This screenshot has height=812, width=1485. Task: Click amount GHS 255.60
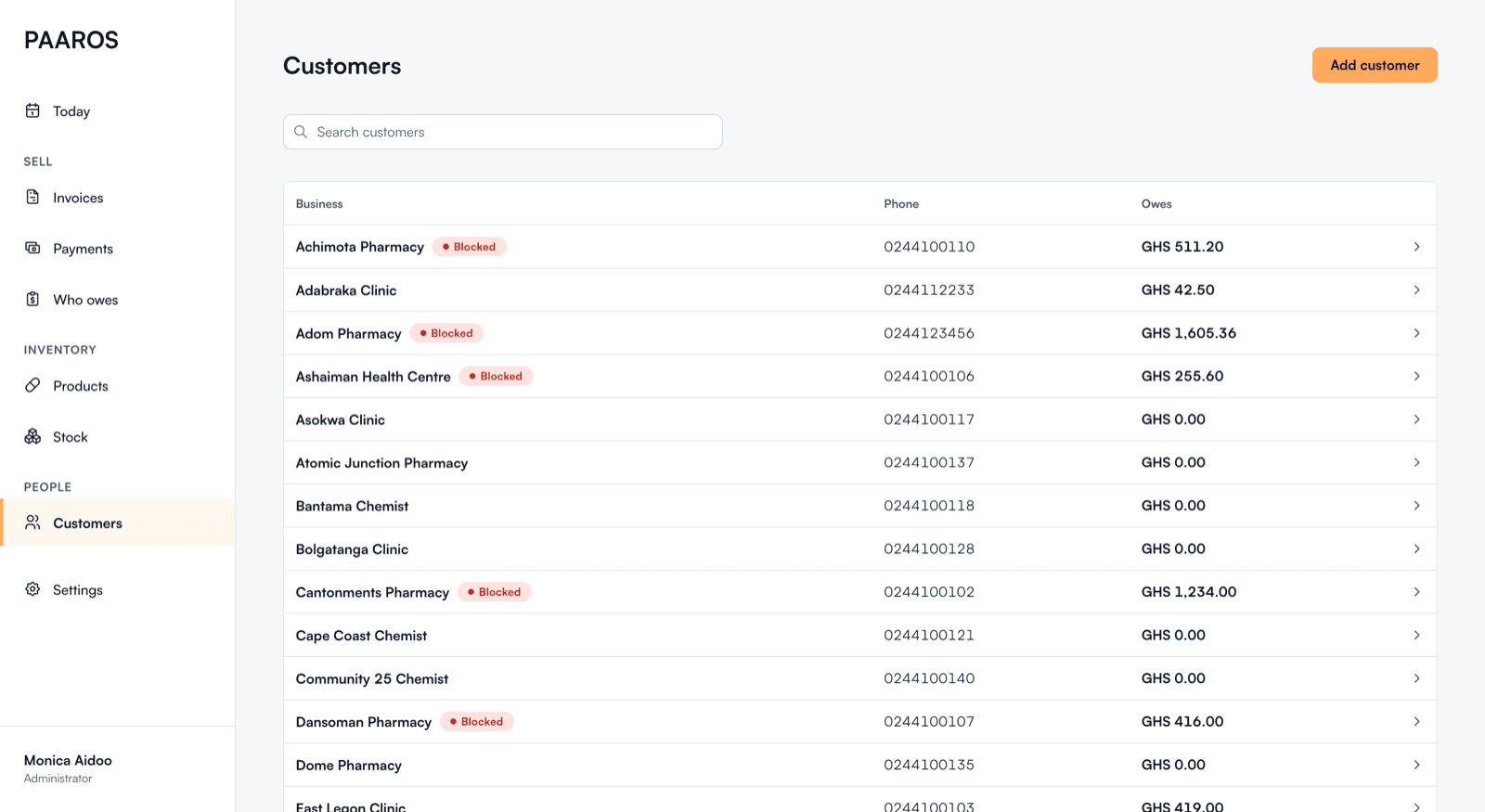[1182, 376]
